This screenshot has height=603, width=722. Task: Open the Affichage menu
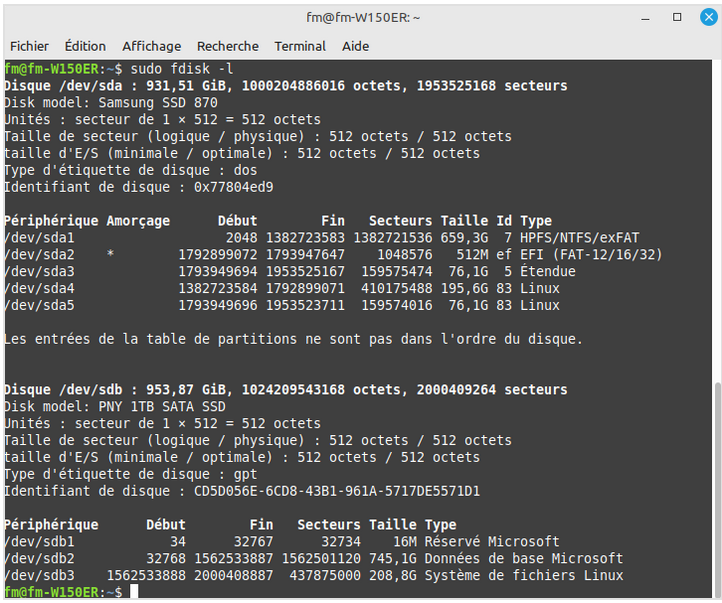tap(151, 46)
